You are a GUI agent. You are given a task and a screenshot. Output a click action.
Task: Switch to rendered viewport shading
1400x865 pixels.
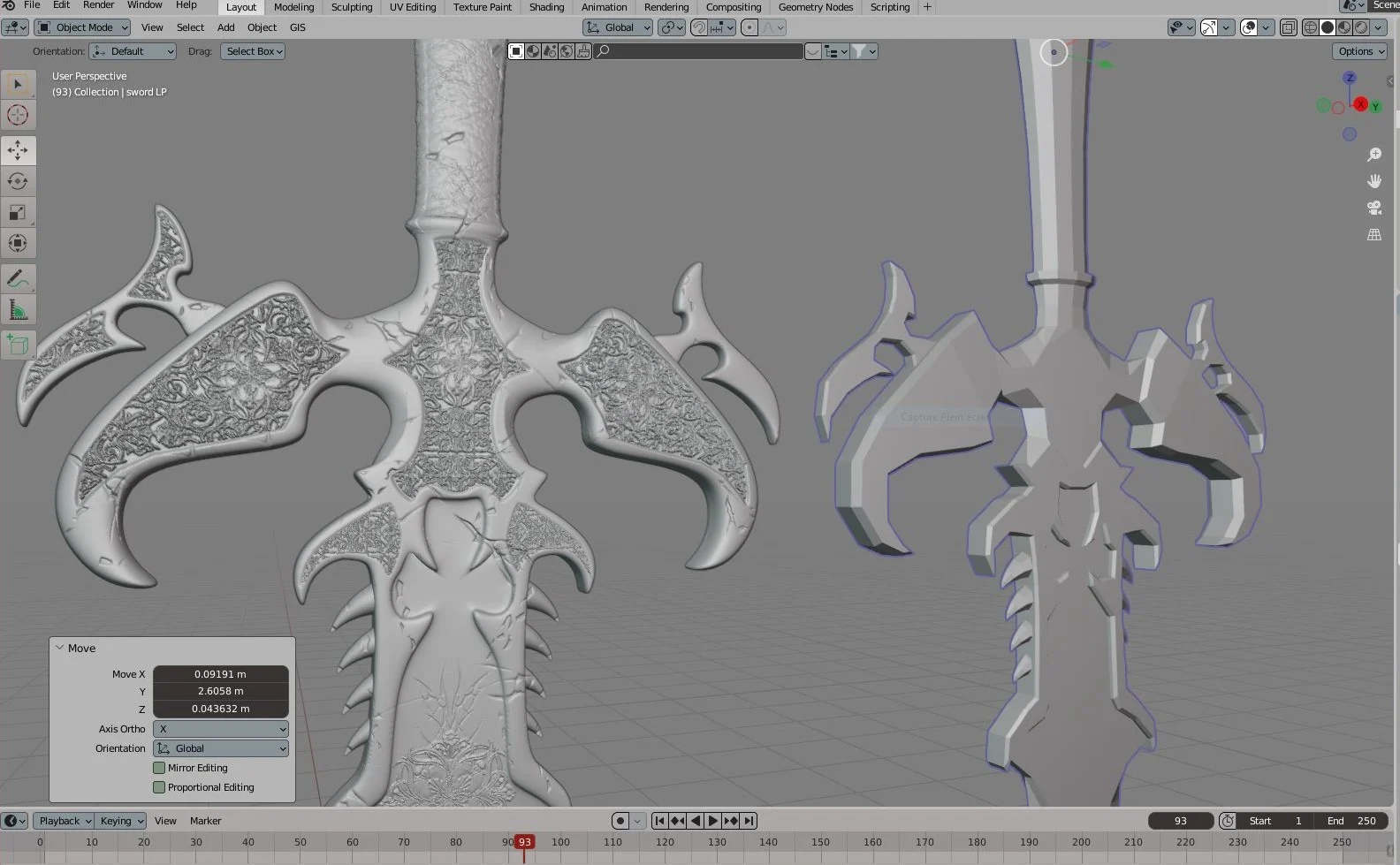(1361, 27)
